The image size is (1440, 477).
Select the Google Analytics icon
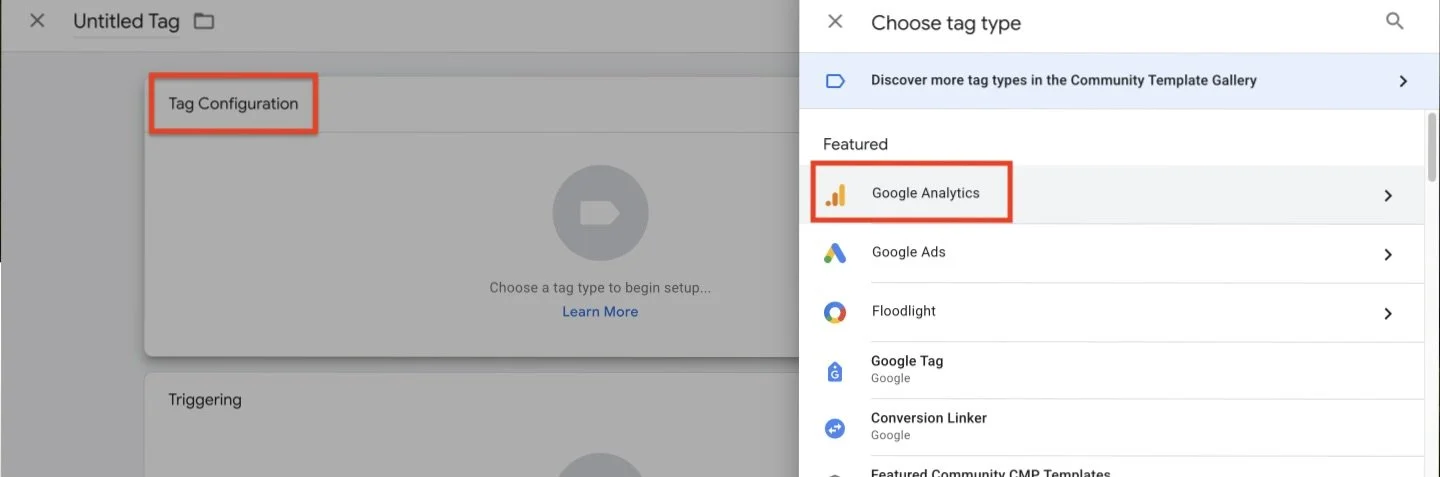(835, 195)
